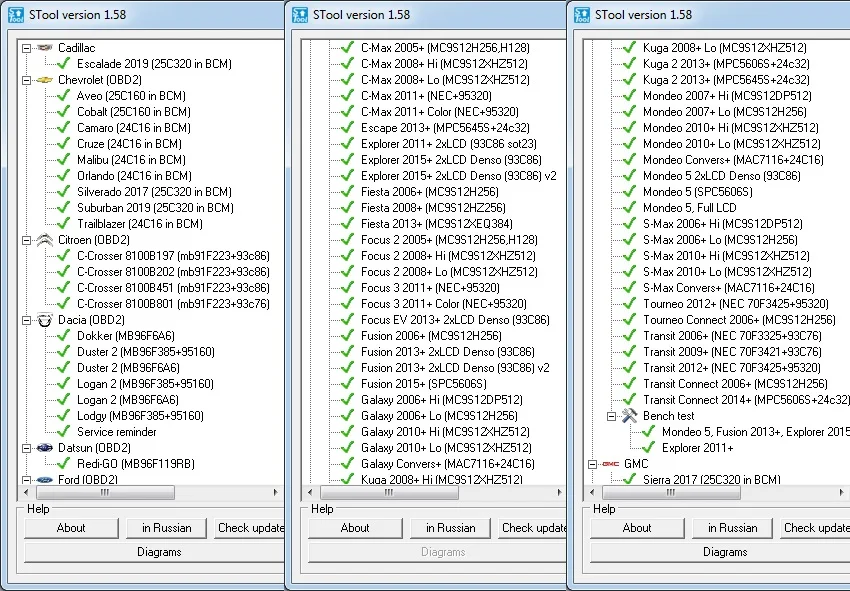
Task: Click the STool app icon in left window title
Action: click(x=16, y=15)
